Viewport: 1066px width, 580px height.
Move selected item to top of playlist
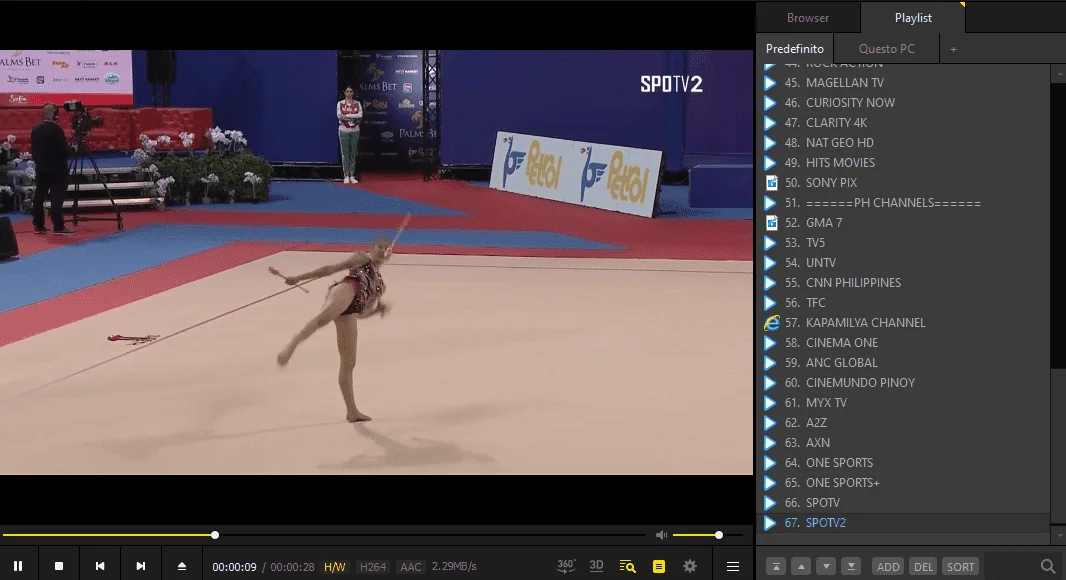coord(776,566)
